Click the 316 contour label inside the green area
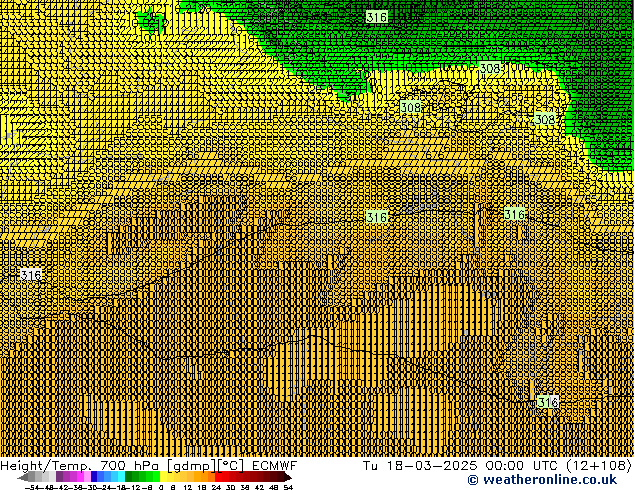Image resolution: width=634 pixels, height=490 pixels. (x=377, y=17)
